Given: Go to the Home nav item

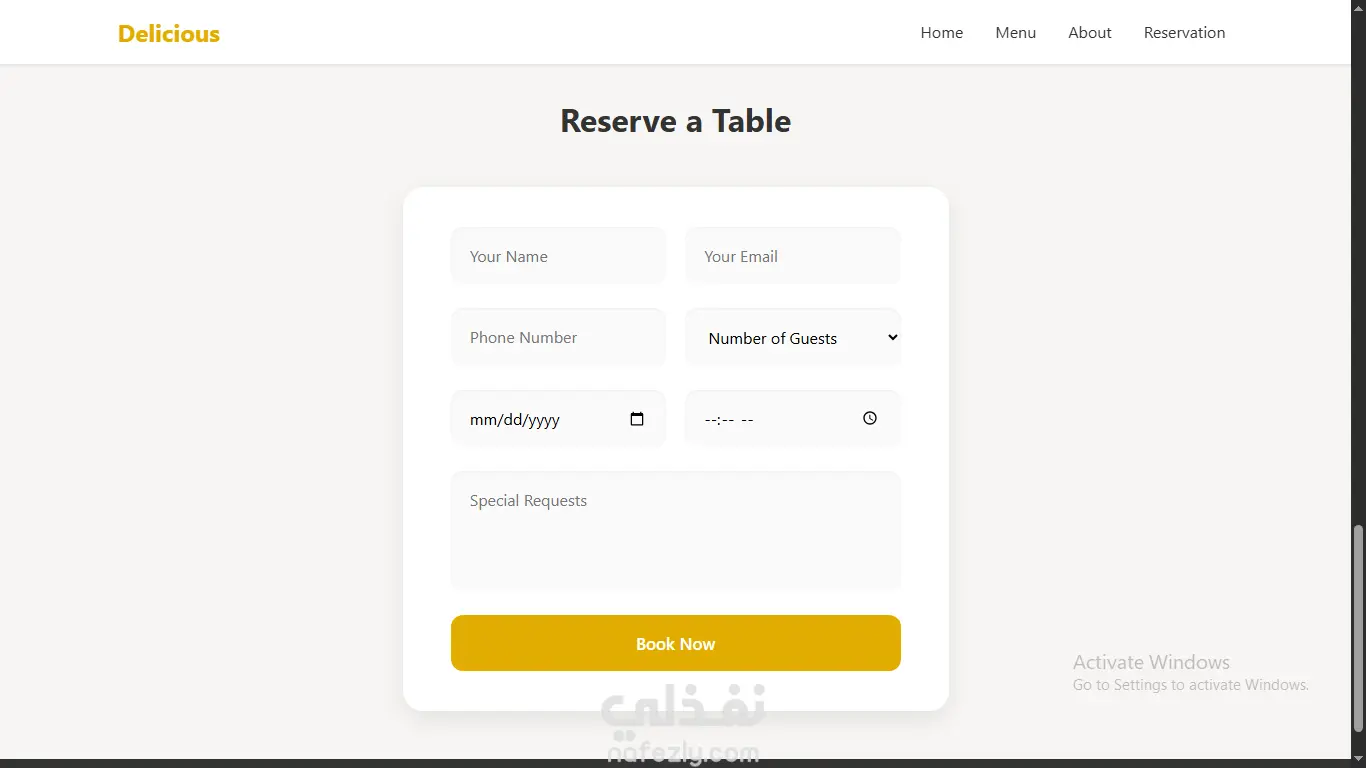Looking at the screenshot, I should 942,33.
